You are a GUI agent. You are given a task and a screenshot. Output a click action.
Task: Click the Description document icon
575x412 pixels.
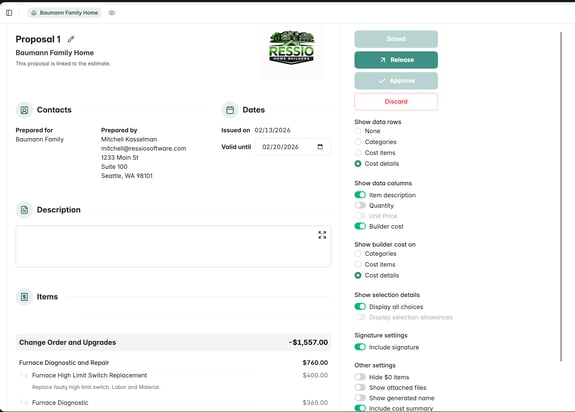pos(24,210)
